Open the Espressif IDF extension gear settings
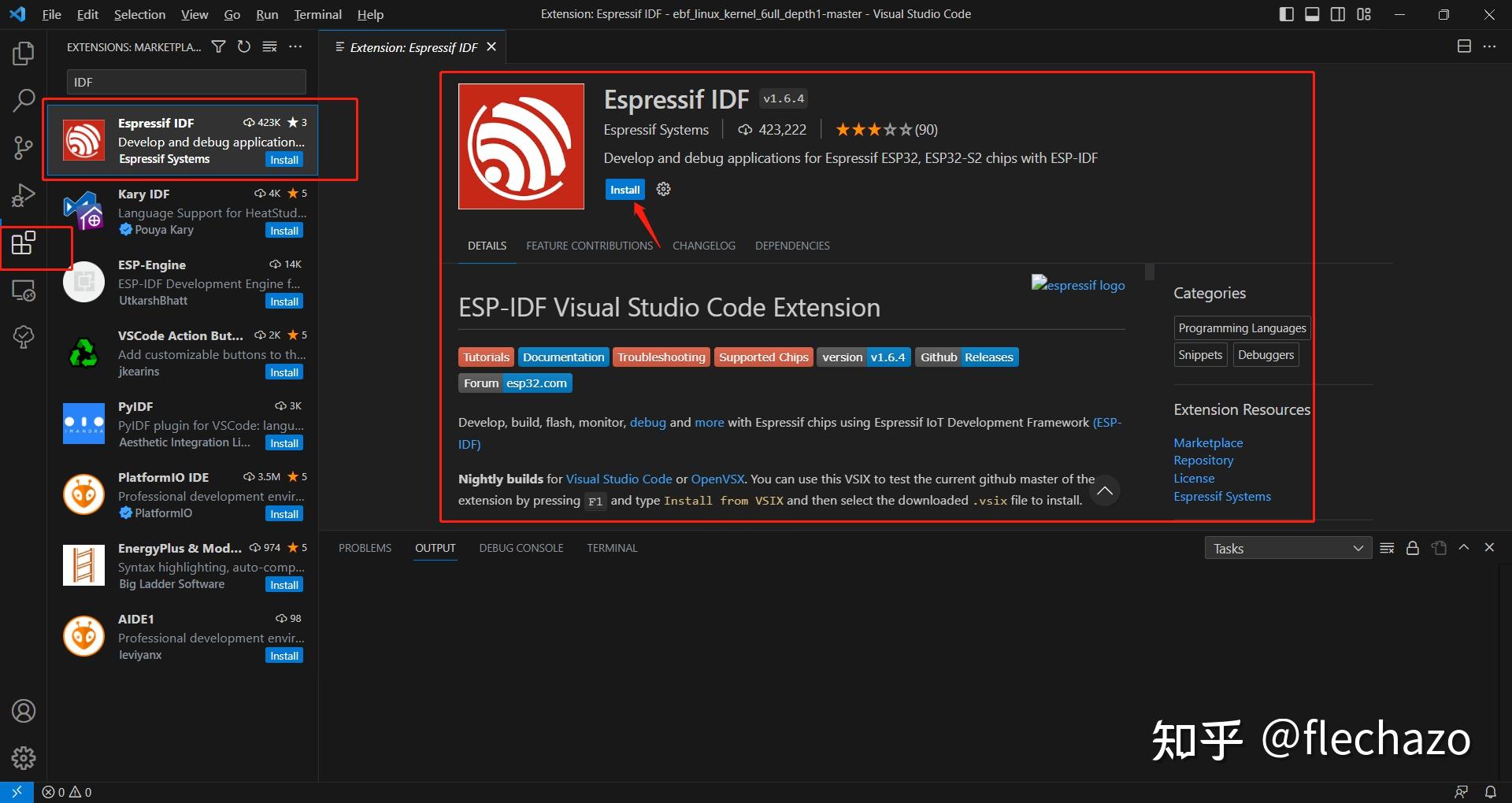 point(664,190)
